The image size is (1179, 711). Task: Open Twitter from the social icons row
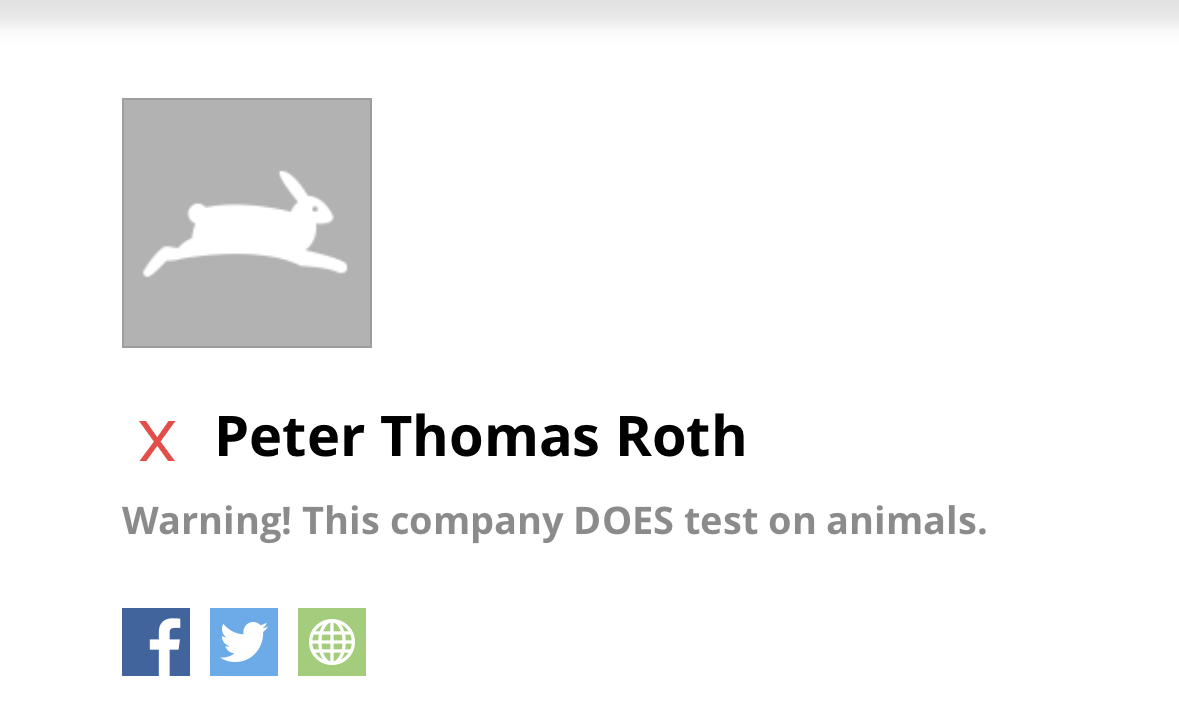tap(243, 642)
